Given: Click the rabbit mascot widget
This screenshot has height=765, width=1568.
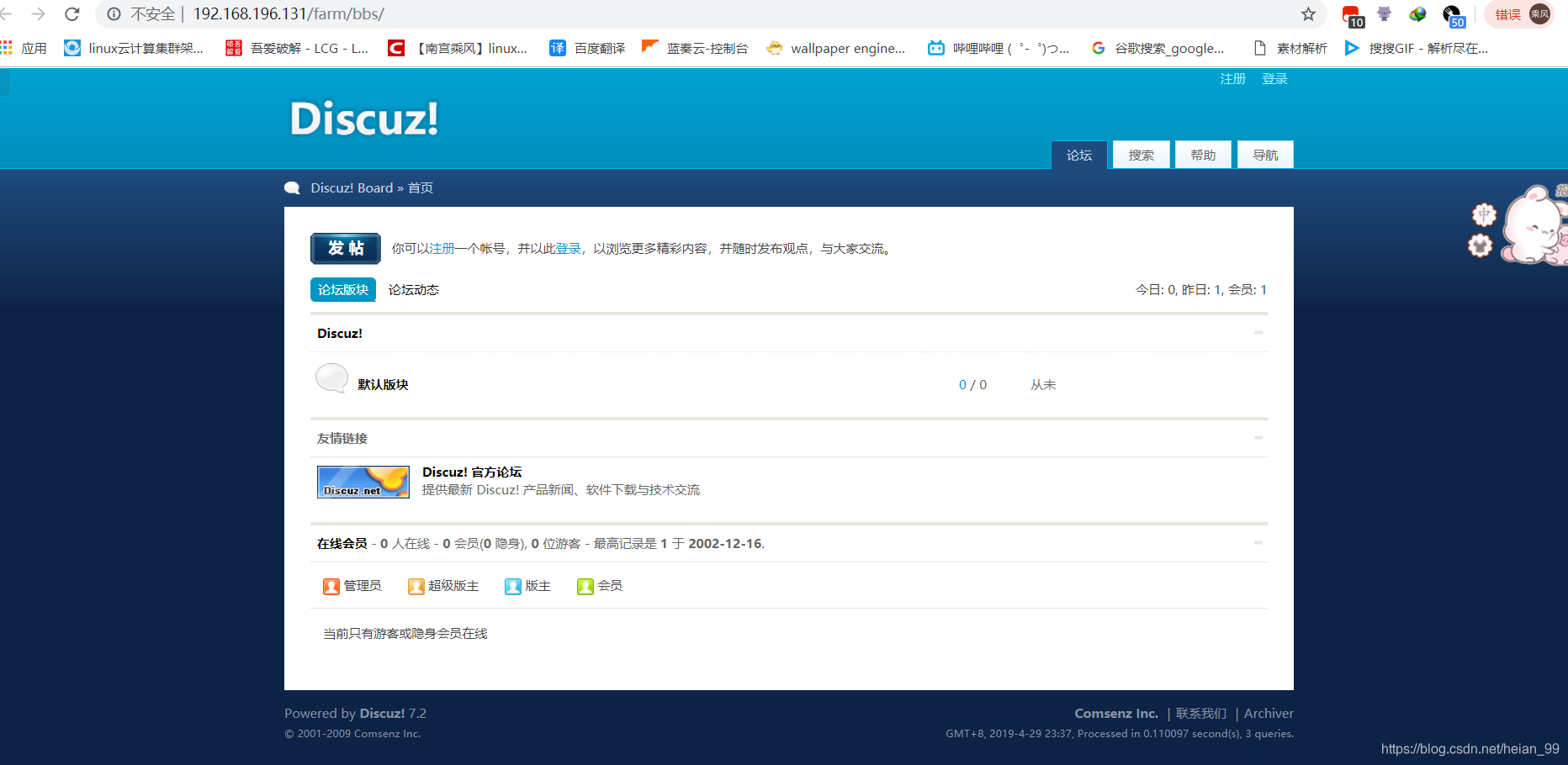Looking at the screenshot, I should click(1535, 224).
